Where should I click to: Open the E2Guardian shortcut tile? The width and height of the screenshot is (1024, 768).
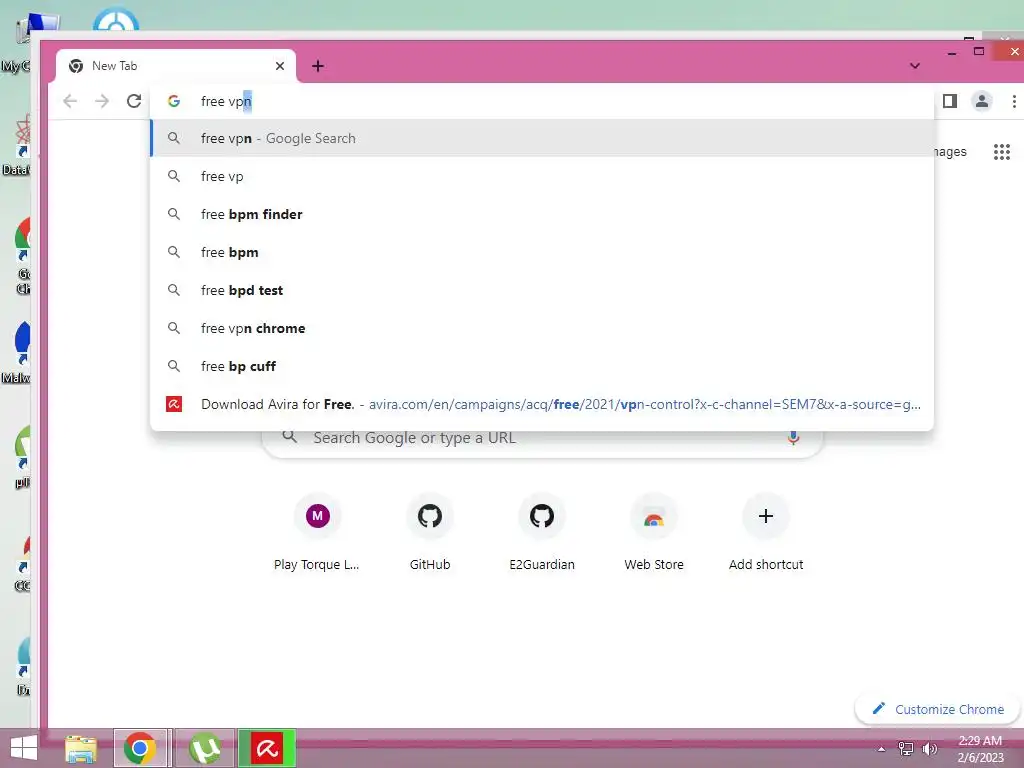point(542,534)
